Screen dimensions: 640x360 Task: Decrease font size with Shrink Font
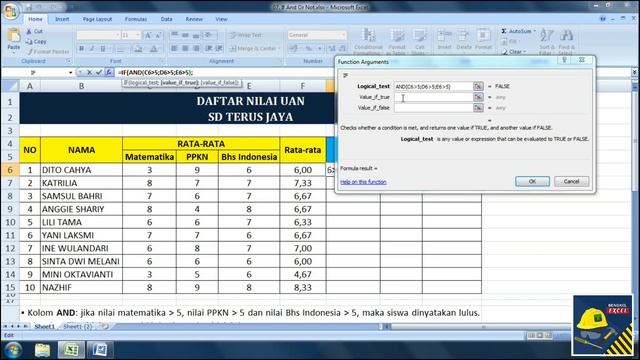(x=158, y=36)
